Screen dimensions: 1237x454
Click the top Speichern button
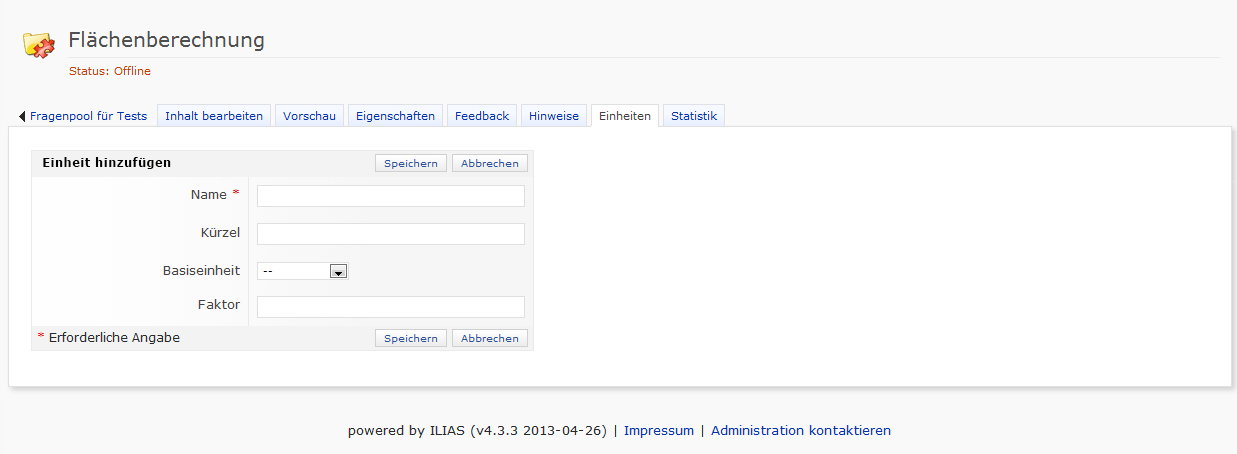411,163
